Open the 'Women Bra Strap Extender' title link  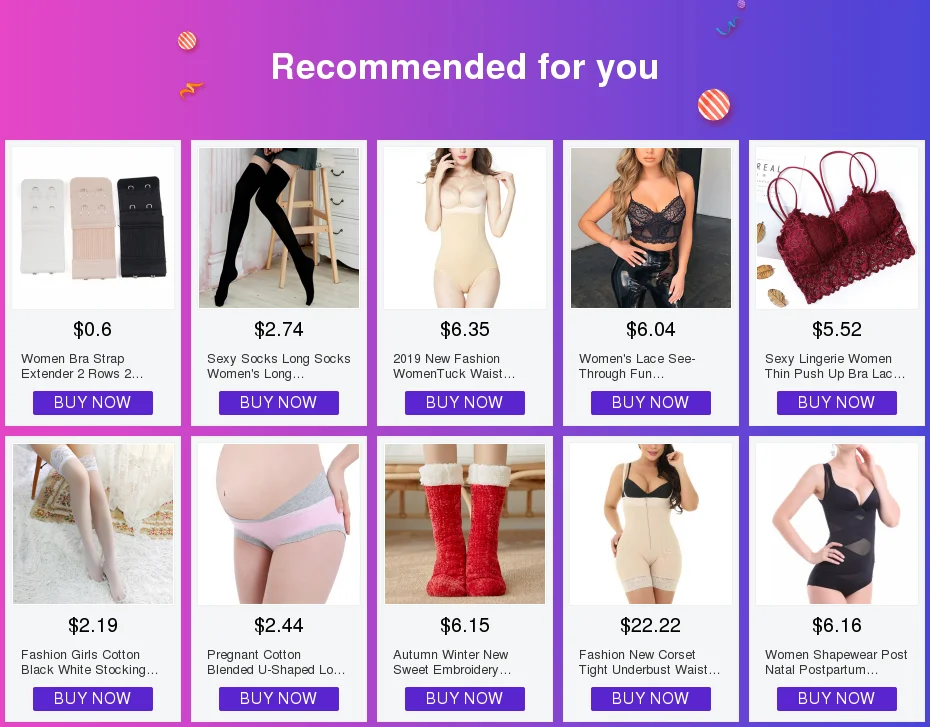[x=82, y=366]
